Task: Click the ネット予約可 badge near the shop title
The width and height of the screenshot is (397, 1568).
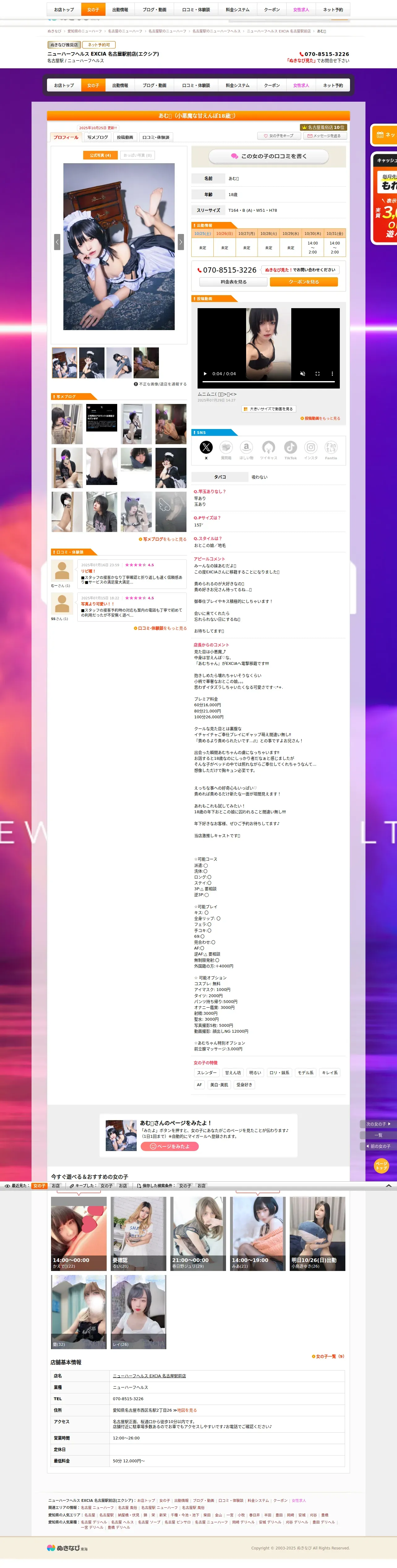Action: coord(99,45)
